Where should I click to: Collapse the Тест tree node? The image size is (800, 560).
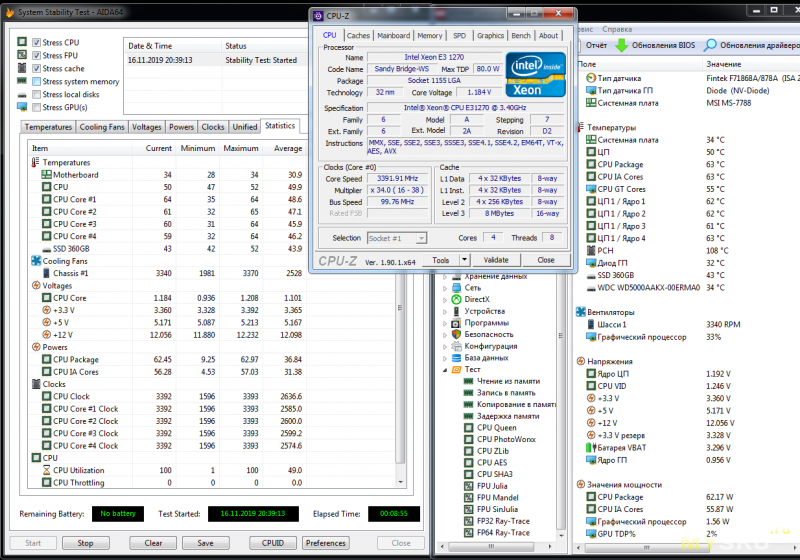click(445, 369)
